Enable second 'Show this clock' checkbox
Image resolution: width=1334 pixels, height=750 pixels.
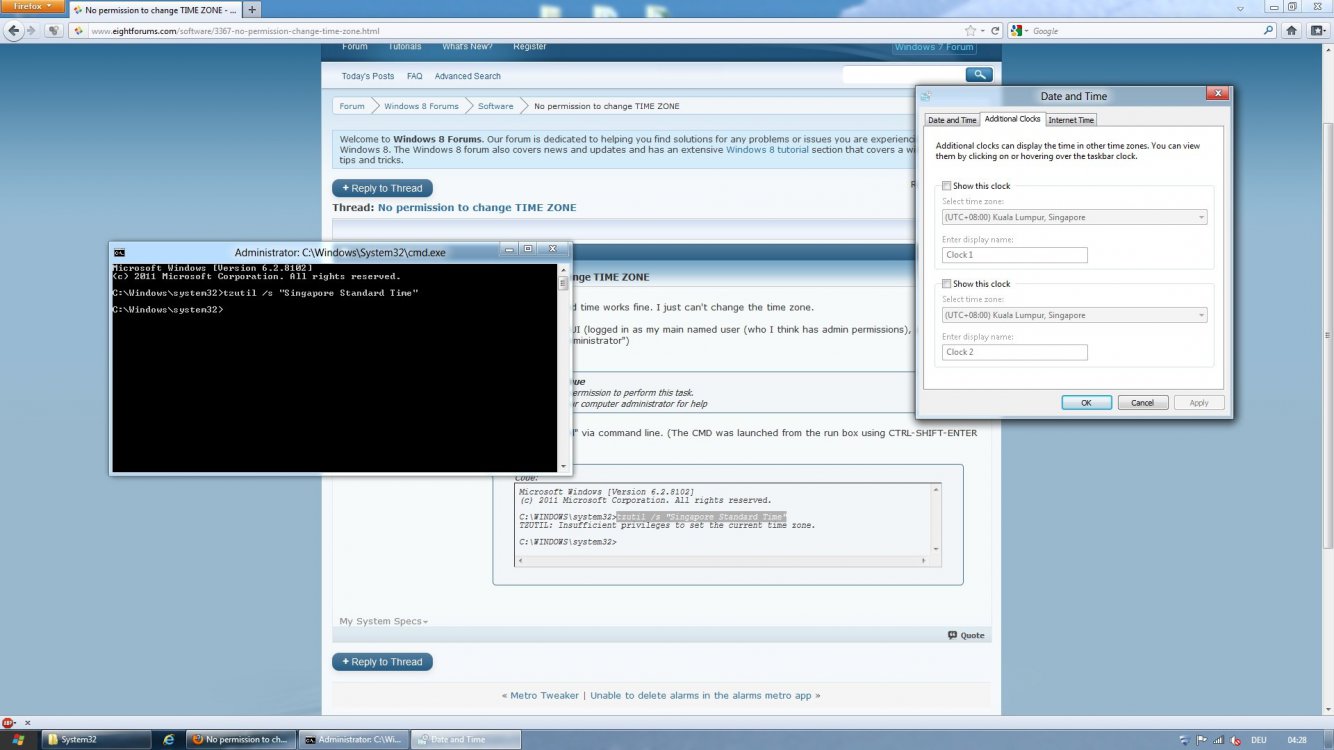pyautogui.click(x=946, y=284)
